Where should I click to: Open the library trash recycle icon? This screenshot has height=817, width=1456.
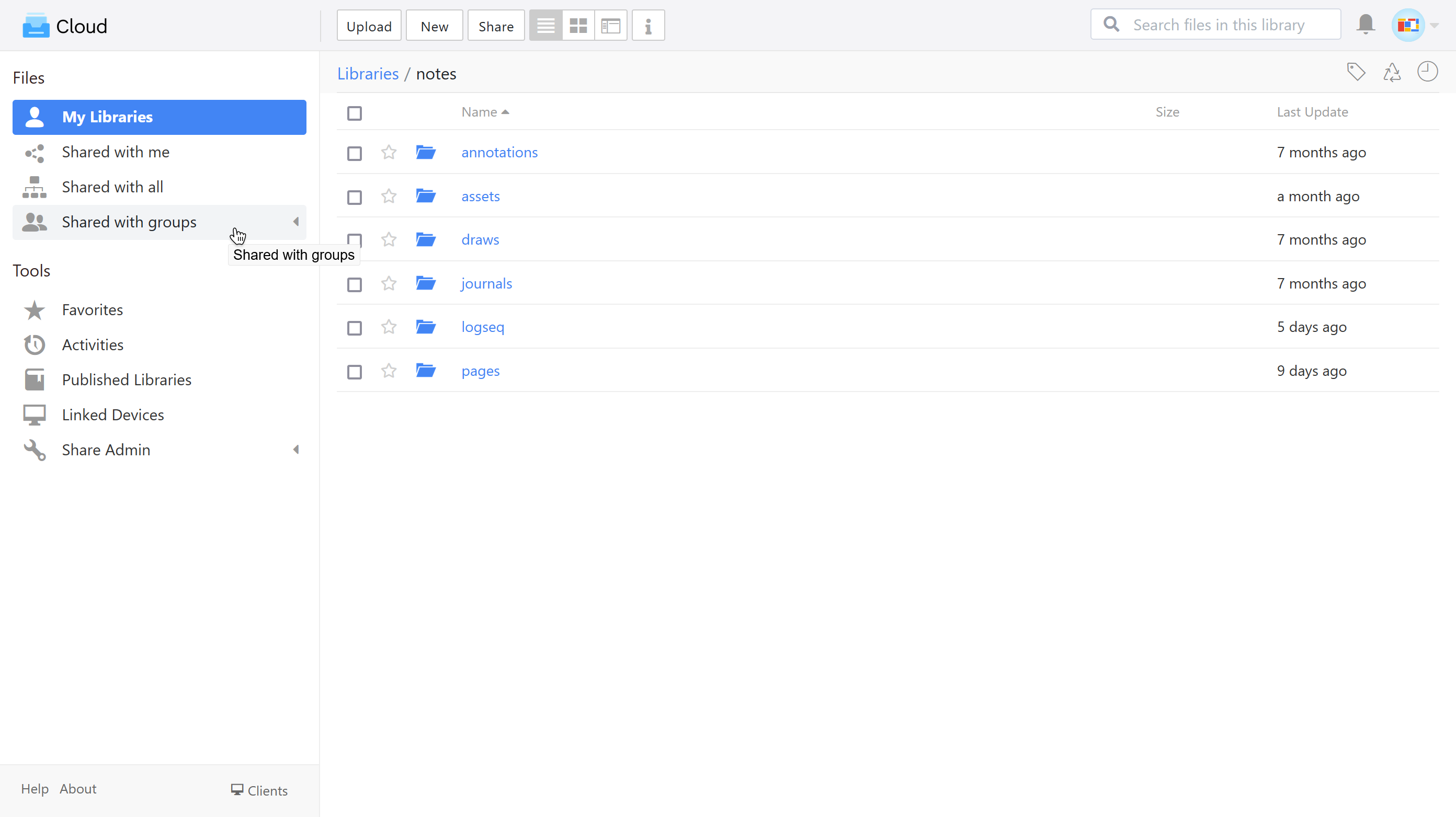click(x=1392, y=72)
